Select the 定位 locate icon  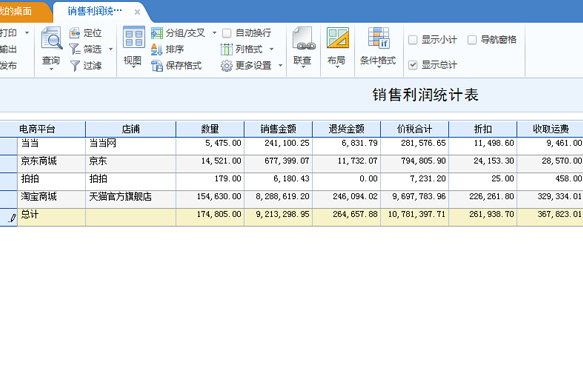point(75,33)
